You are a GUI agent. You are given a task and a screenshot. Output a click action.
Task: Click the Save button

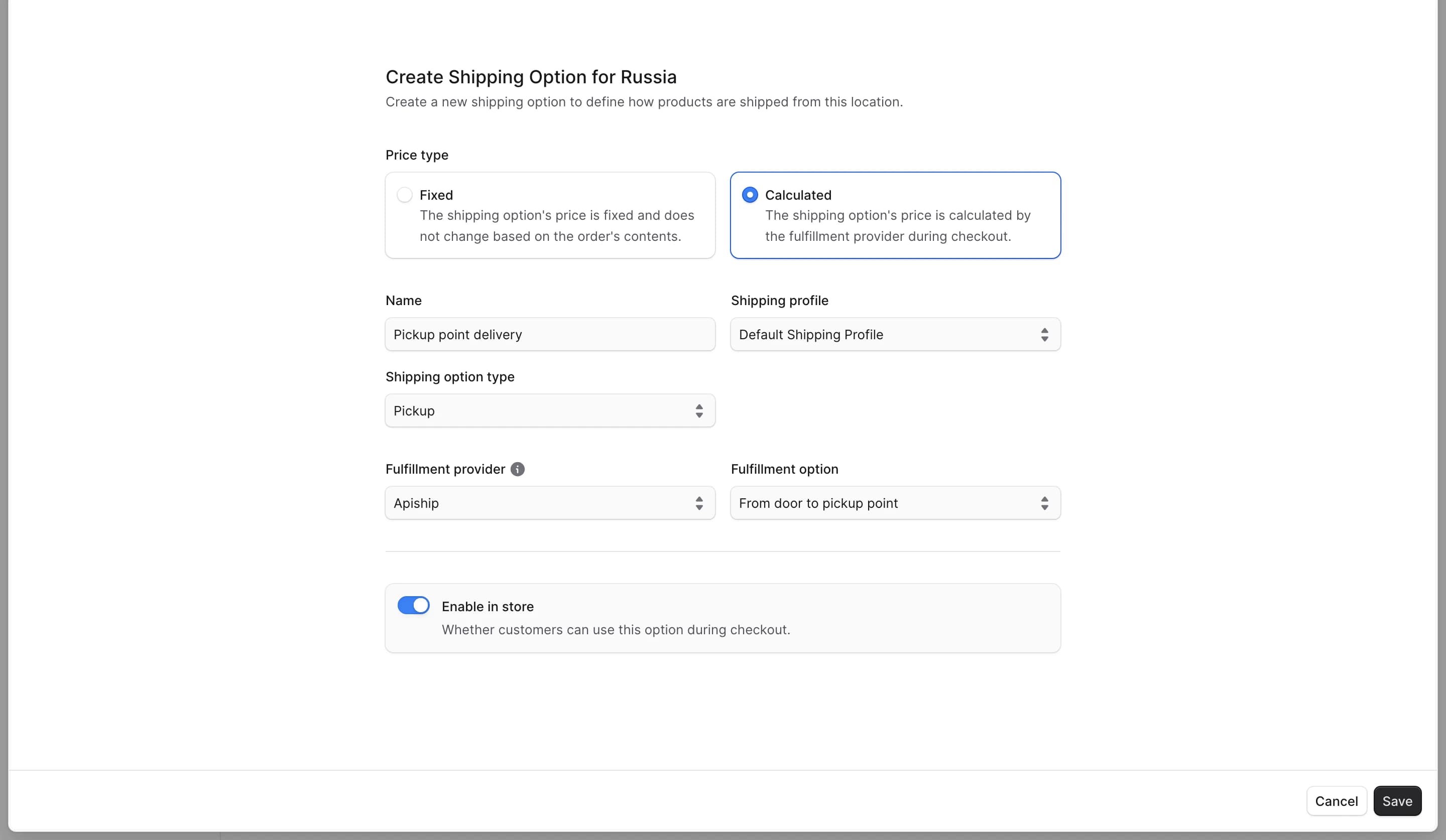[x=1397, y=801]
